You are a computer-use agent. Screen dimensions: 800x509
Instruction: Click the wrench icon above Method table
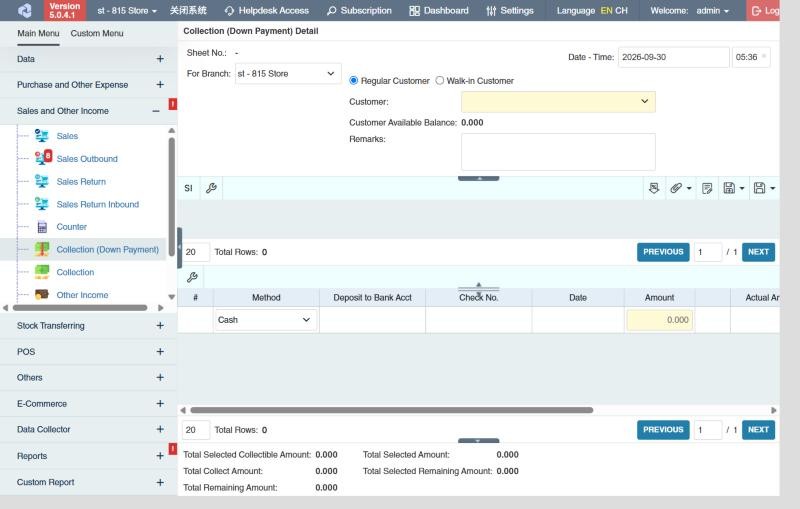192,277
